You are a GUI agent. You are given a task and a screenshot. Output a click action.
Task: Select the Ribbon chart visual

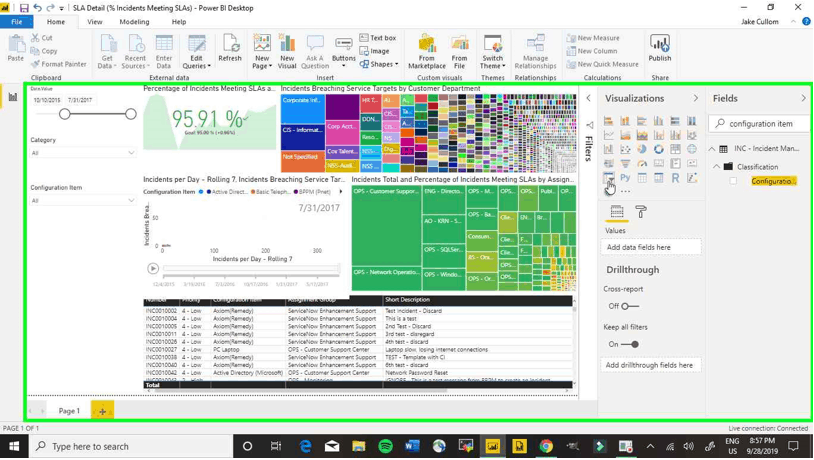(691, 135)
